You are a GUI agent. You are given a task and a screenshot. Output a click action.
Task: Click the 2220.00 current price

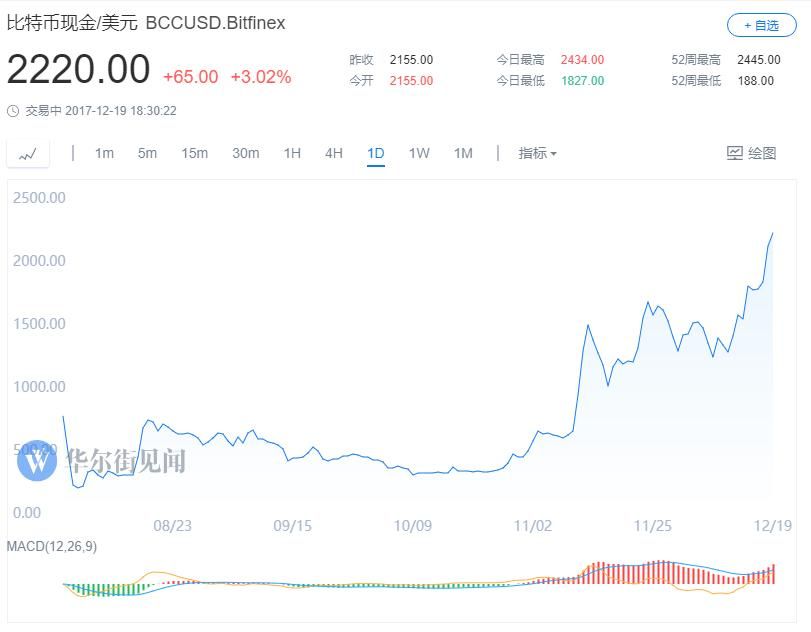tap(78, 70)
